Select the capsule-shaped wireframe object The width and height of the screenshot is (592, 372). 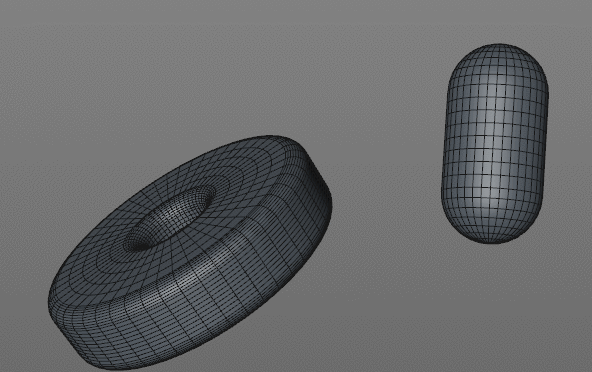pos(495,144)
